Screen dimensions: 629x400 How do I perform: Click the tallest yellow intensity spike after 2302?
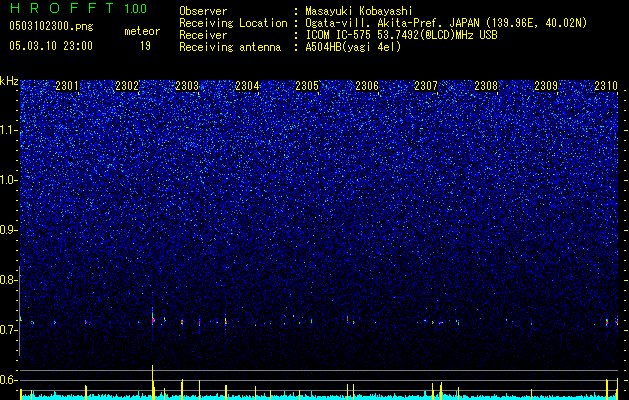point(152,382)
